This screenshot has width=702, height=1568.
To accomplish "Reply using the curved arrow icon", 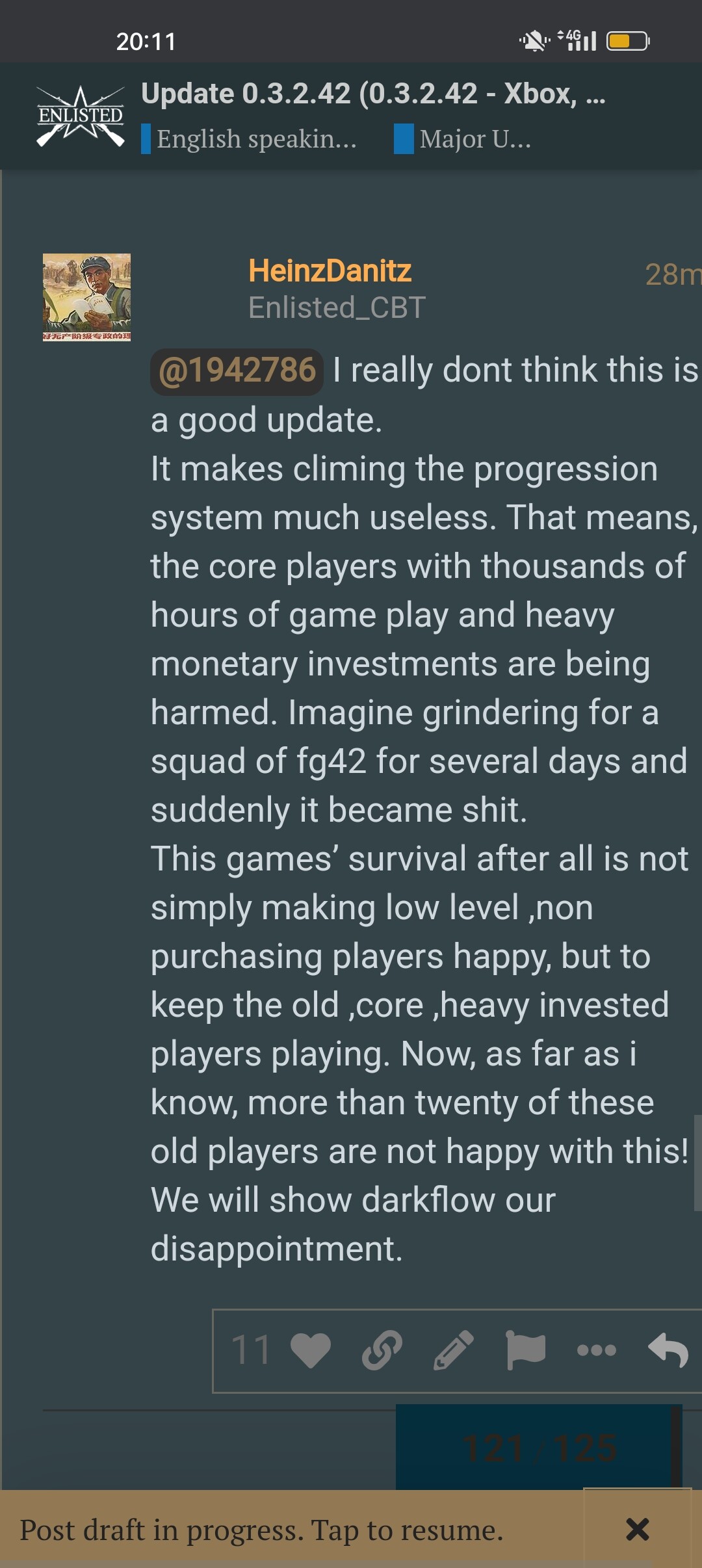I will (x=668, y=1350).
